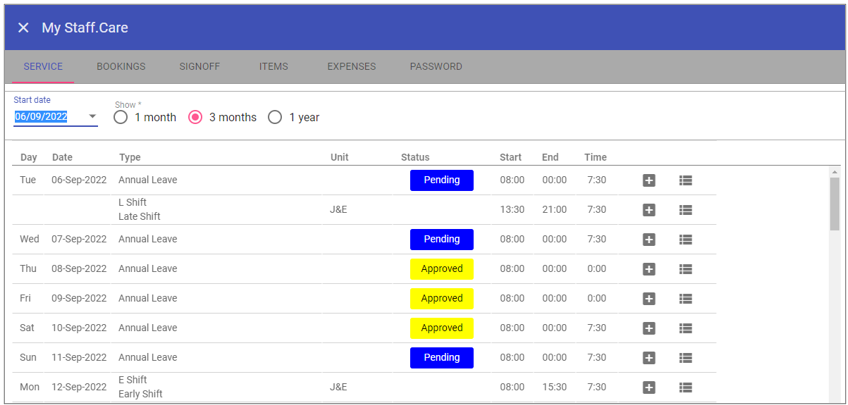Open list icon for Late Shift row

pos(686,210)
